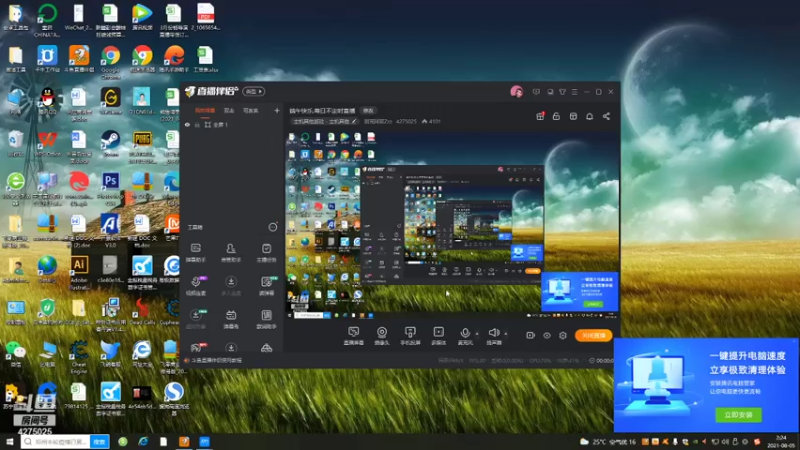800x450 pixels.
Task: Add a new scene with plus icon
Action: (x=277, y=110)
